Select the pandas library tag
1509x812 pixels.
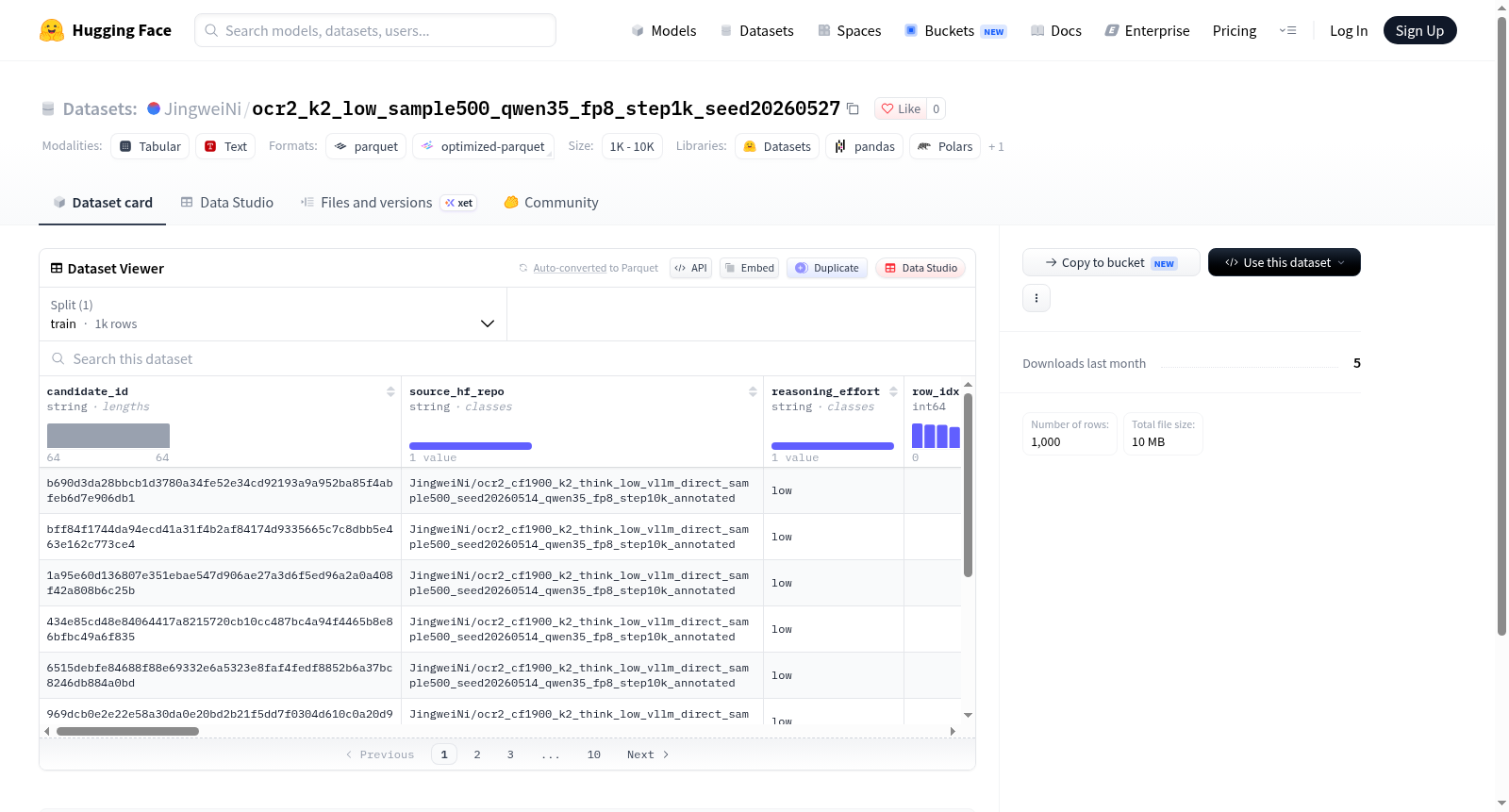click(865, 146)
